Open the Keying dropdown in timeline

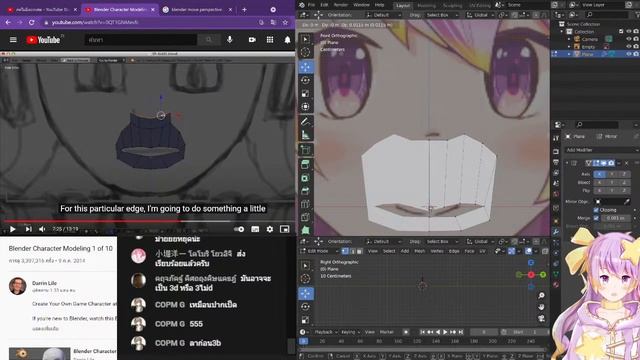350,332
